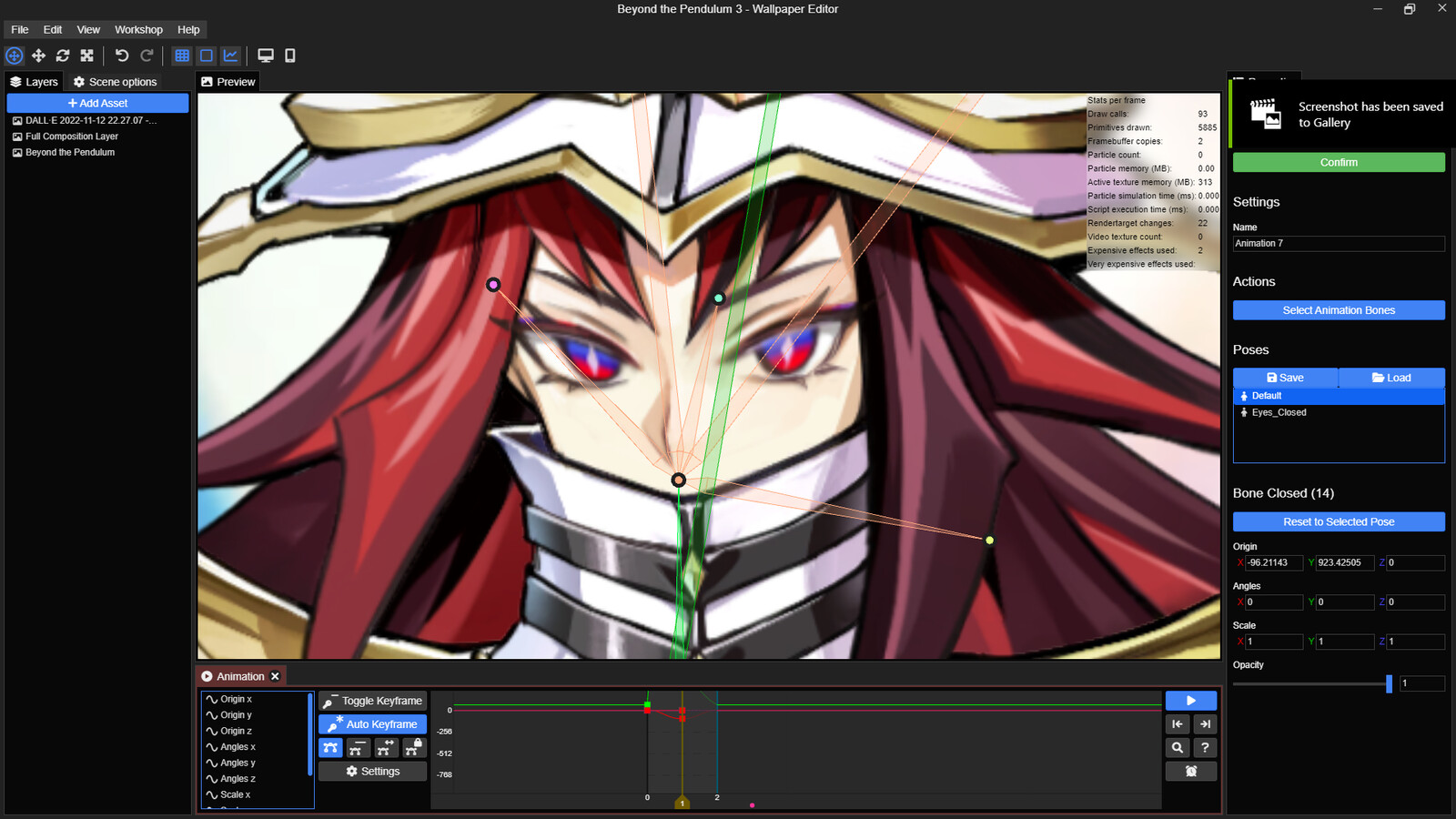Confirm the animation with green button
This screenshot has height=819, width=1456.
click(1339, 162)
